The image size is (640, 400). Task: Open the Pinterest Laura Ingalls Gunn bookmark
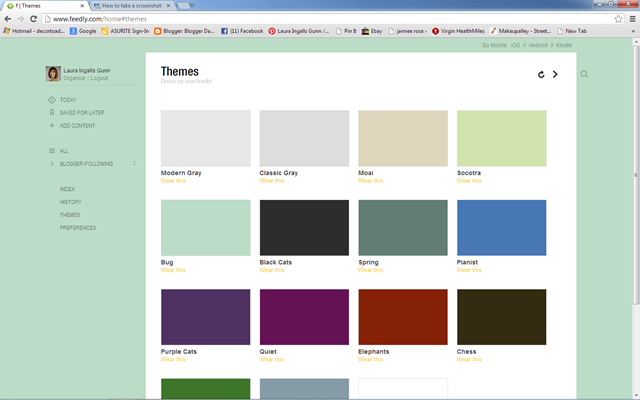pyautogui.click(x=299, y=31)
